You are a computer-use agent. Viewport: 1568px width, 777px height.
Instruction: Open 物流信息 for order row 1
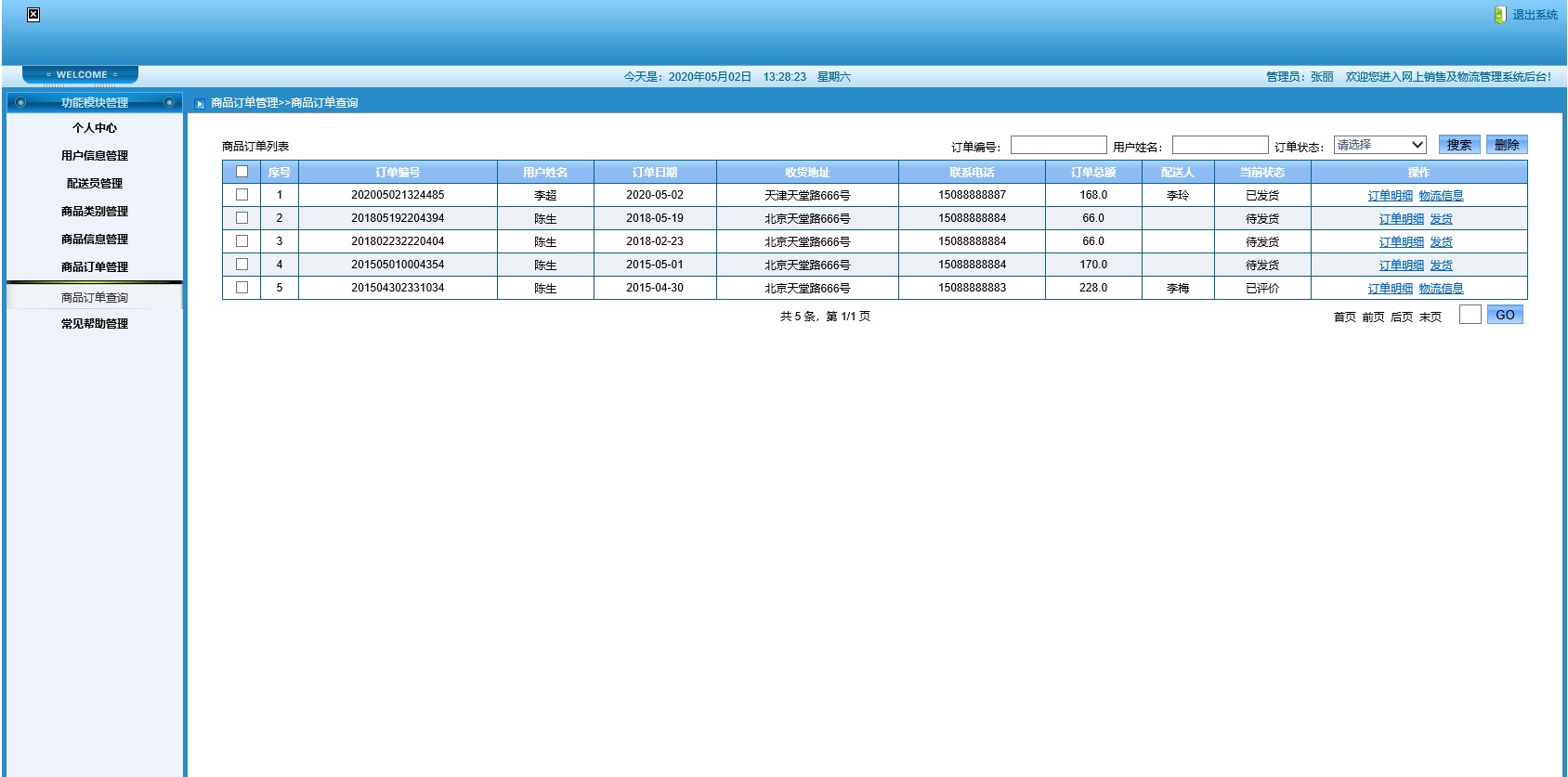(1441, 196)
